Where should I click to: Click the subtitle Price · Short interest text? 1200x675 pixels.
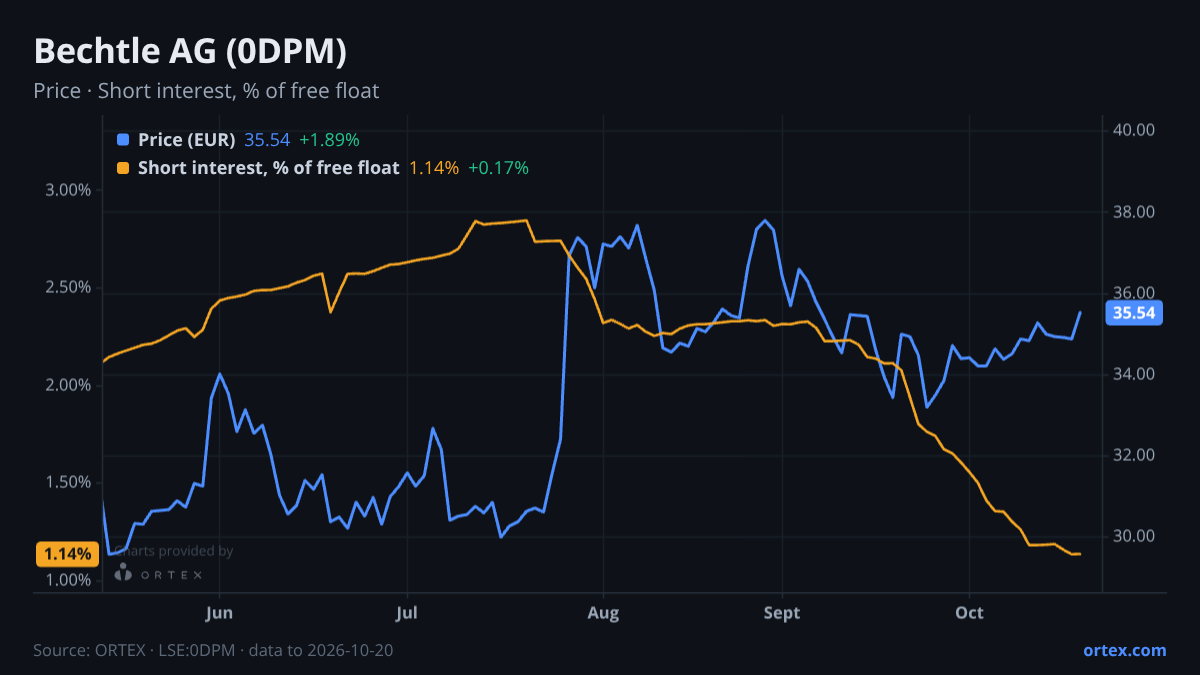(x=206, y=91)
